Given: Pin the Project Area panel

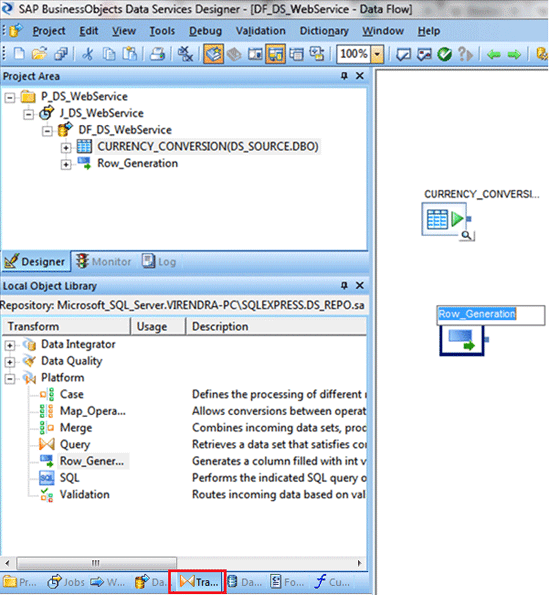Looking at the screenshot, I should [x=344, y=76].
